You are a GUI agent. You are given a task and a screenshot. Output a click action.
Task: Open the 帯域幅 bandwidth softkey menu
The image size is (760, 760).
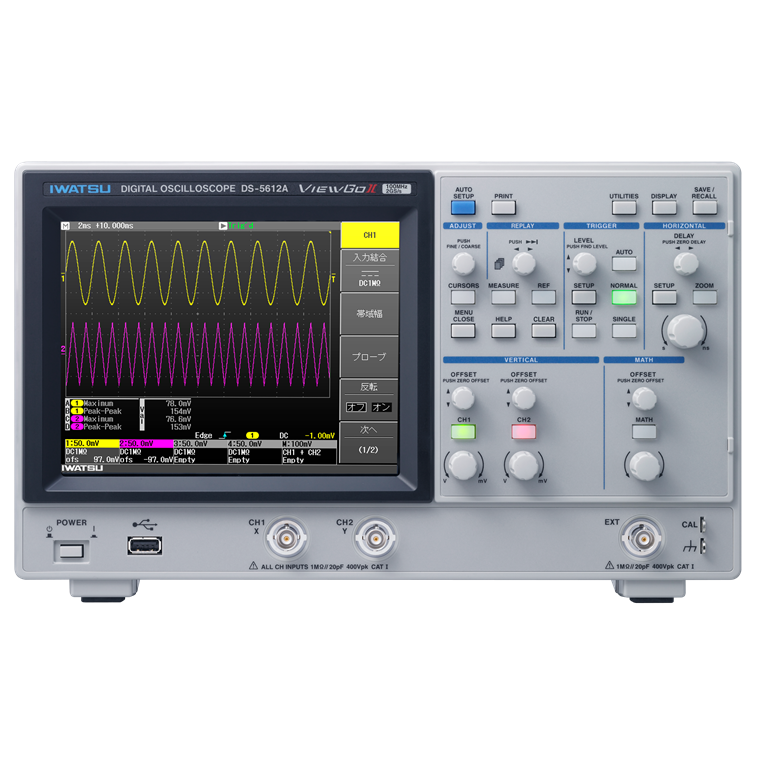coord(369,314)
